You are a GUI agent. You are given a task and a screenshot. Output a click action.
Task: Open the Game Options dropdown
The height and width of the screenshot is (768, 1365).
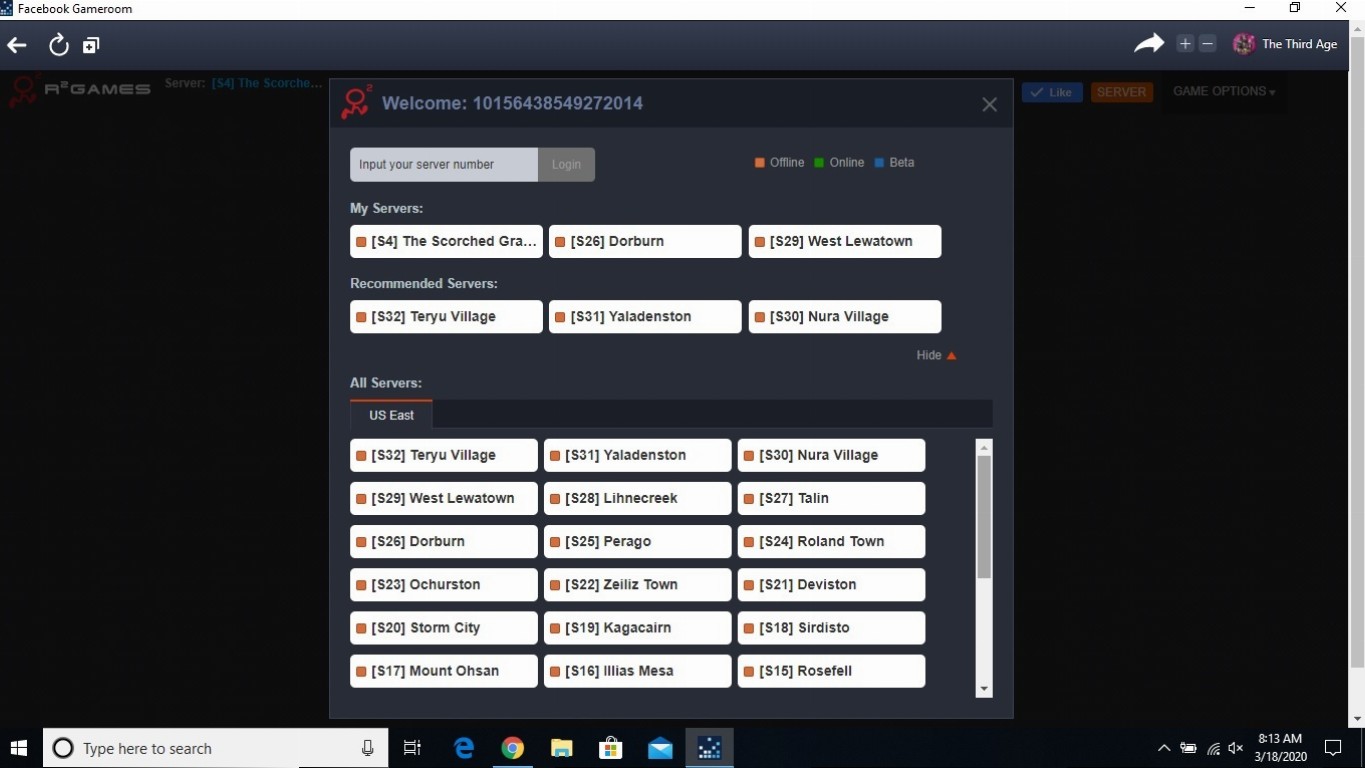coord(1224,92)
